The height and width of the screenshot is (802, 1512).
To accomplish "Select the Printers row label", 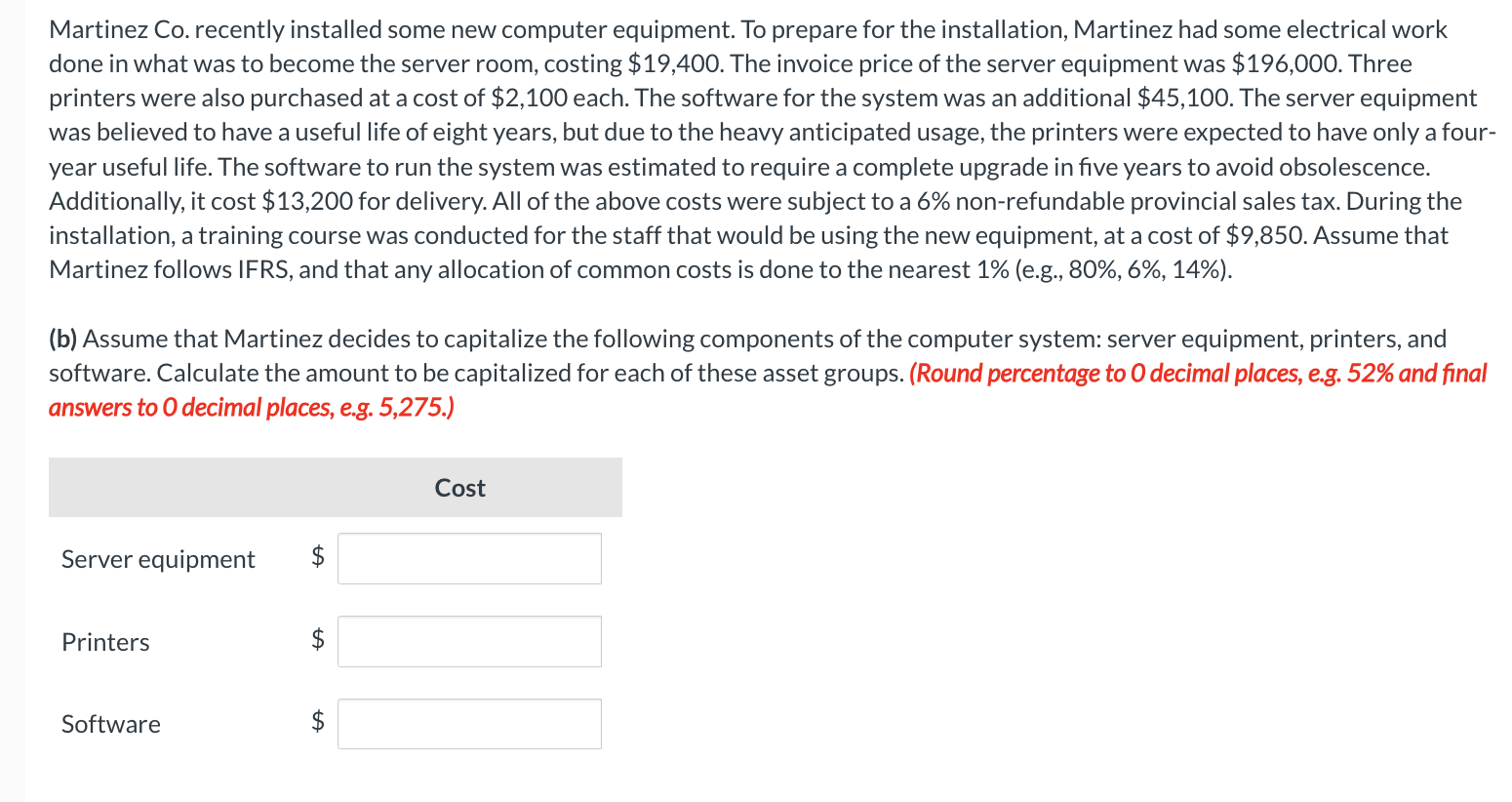I will pos(104,642).
